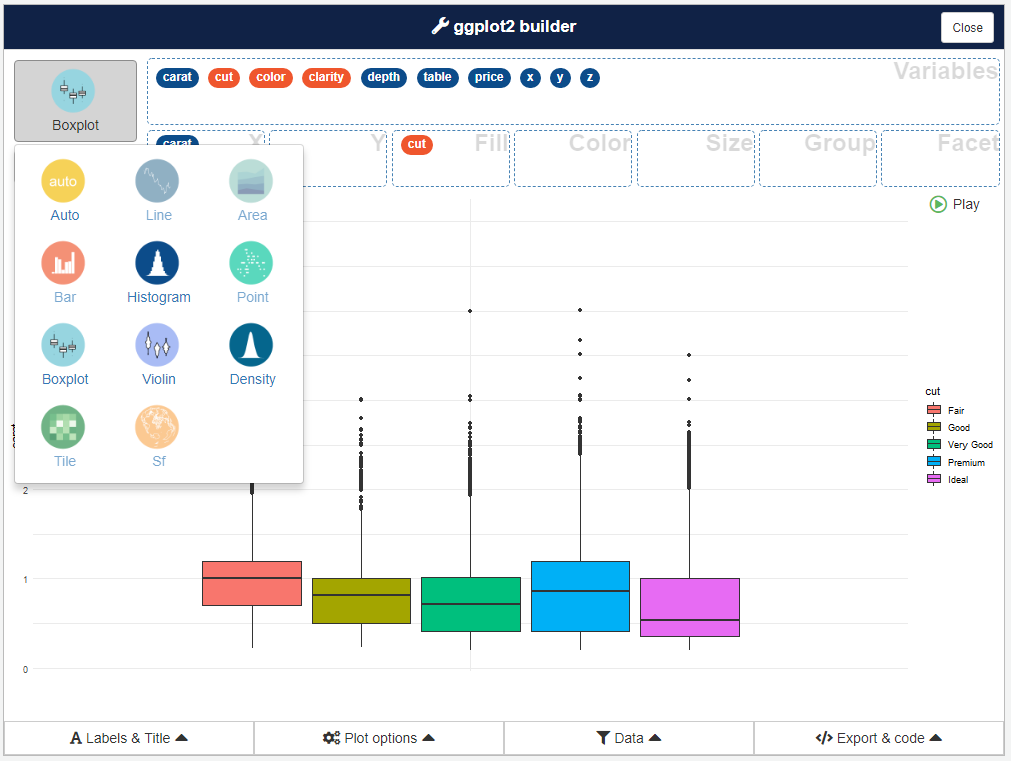This screenshot has width=1011, height=761.
Task: Select the Violin plot icon
Action: (x=158, y=346)
